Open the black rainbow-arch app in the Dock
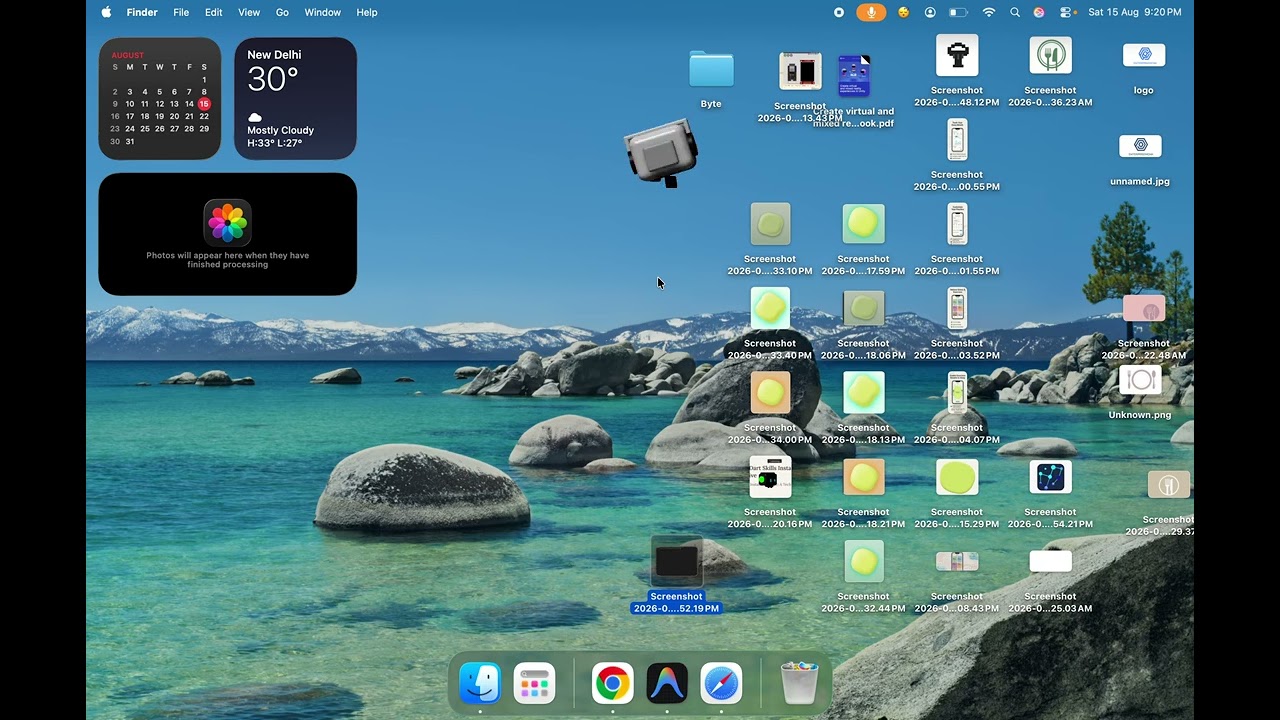This screenshot has height=720, width=1280. point(667,684)
